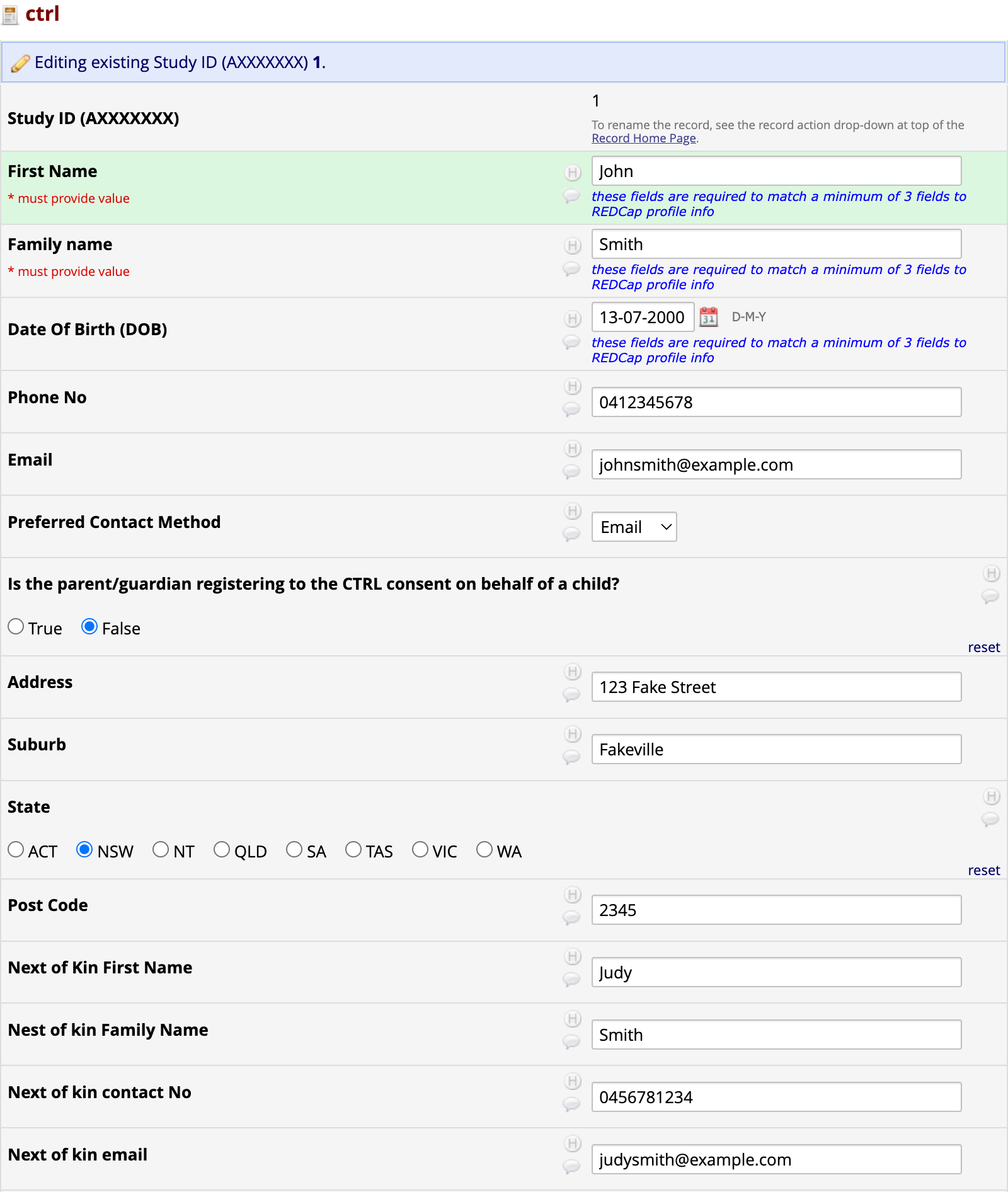
Task: Open the comment balloon for Post Code
Action: [571, 917]
